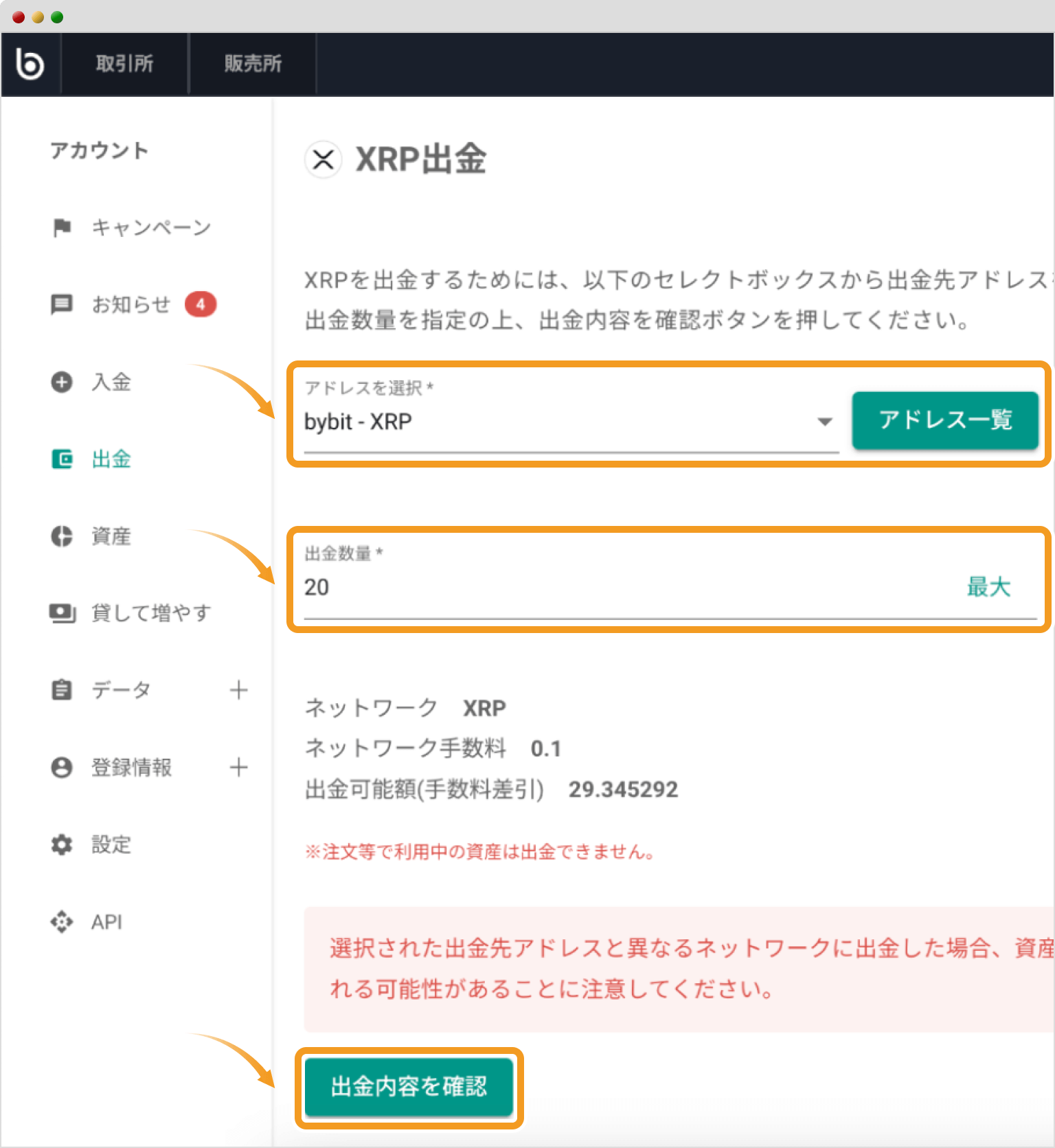Click the アカウント sidebar heading

click(100, 150)
